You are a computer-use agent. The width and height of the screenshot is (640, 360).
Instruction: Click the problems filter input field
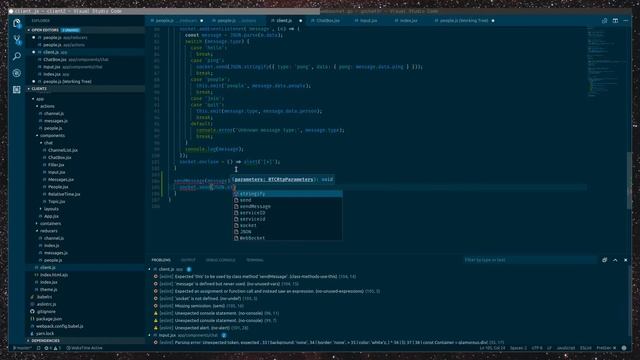[530, 260]
